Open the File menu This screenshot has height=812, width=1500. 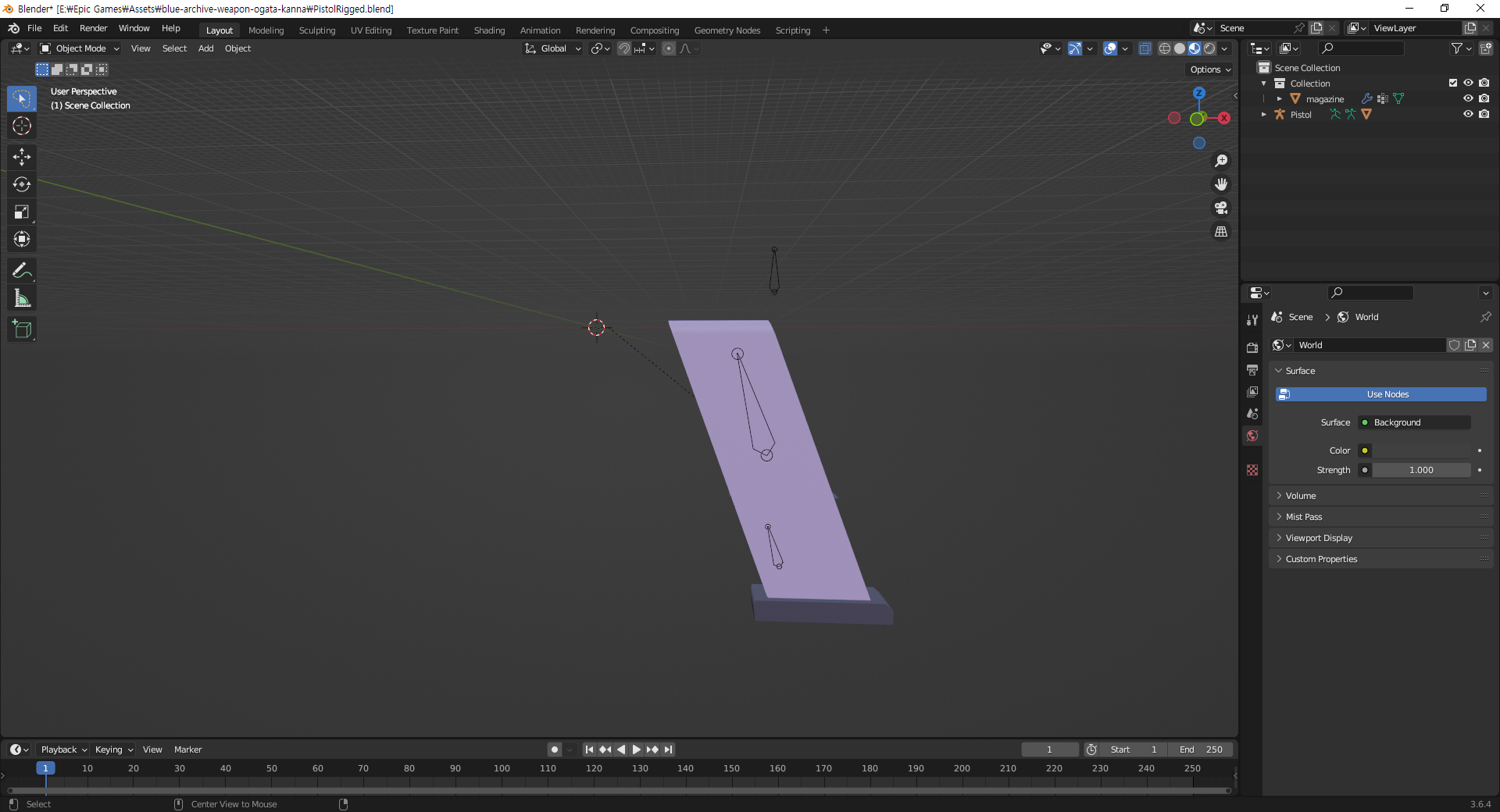34,28
